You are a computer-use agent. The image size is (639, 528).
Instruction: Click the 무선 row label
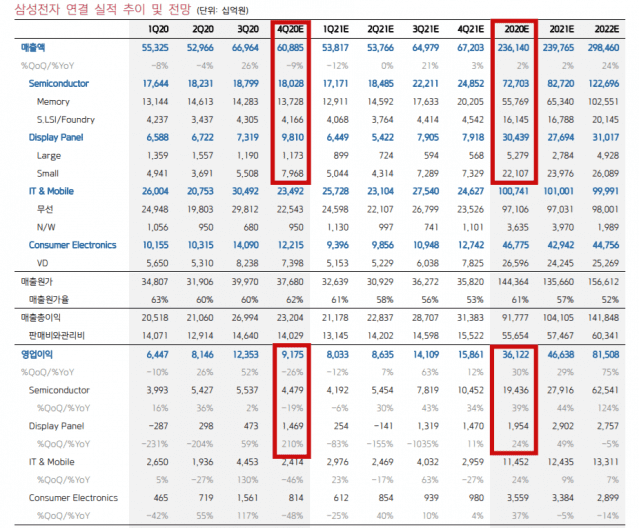(45, 209)
